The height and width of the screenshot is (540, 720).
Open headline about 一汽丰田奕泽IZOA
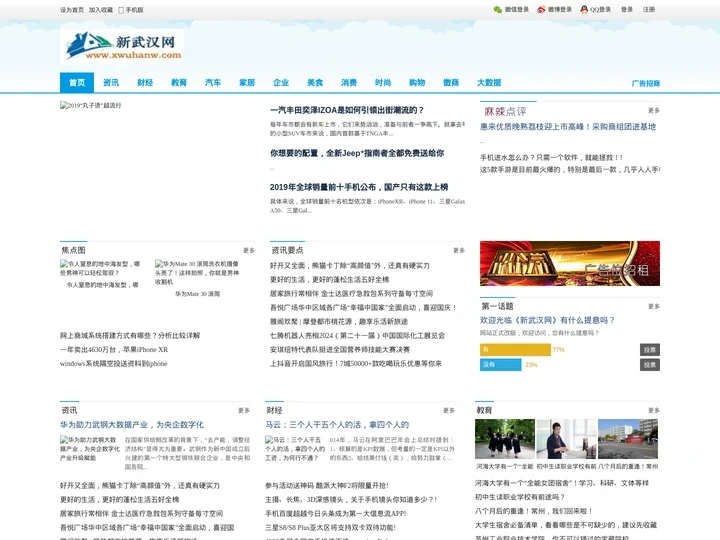[347, 110]
